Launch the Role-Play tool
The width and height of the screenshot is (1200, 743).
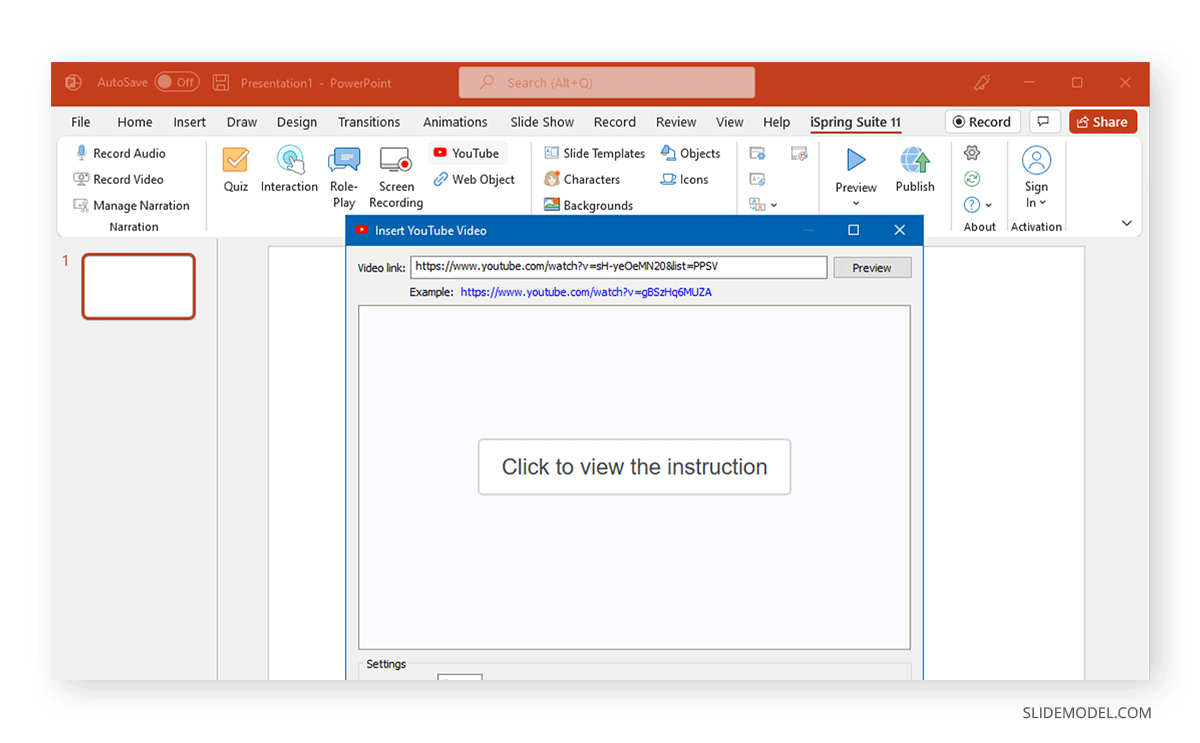(x=344, y=177)
